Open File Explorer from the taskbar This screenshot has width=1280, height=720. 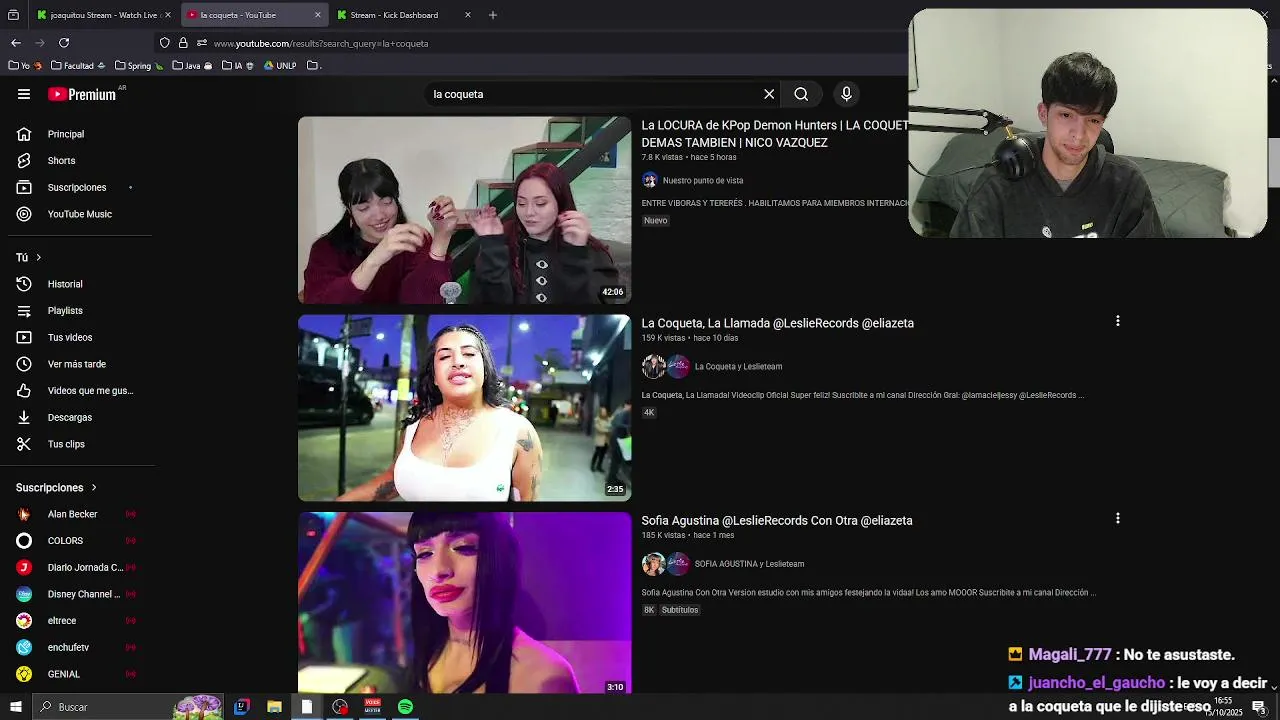coord(274,707)
